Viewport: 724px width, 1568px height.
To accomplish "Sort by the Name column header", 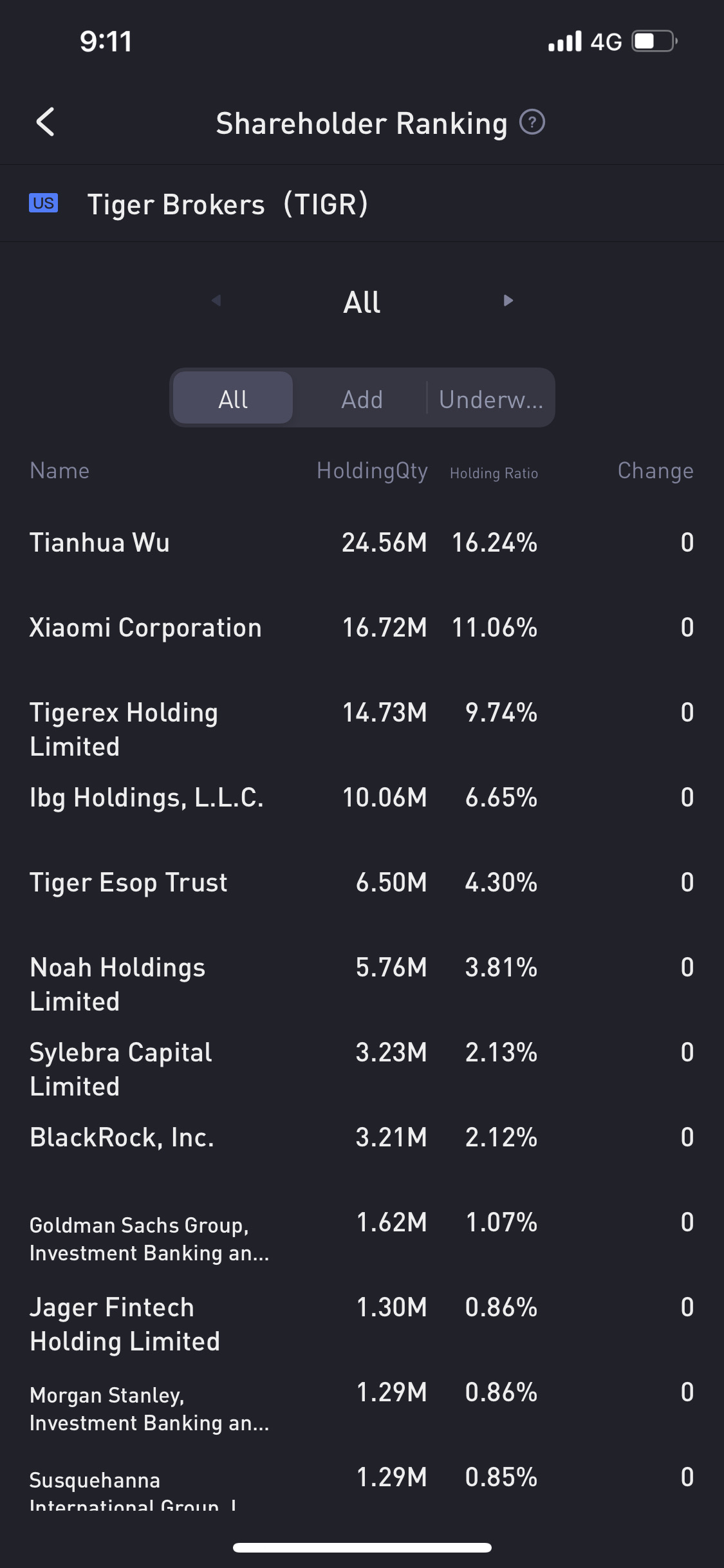I will (59, 471).
